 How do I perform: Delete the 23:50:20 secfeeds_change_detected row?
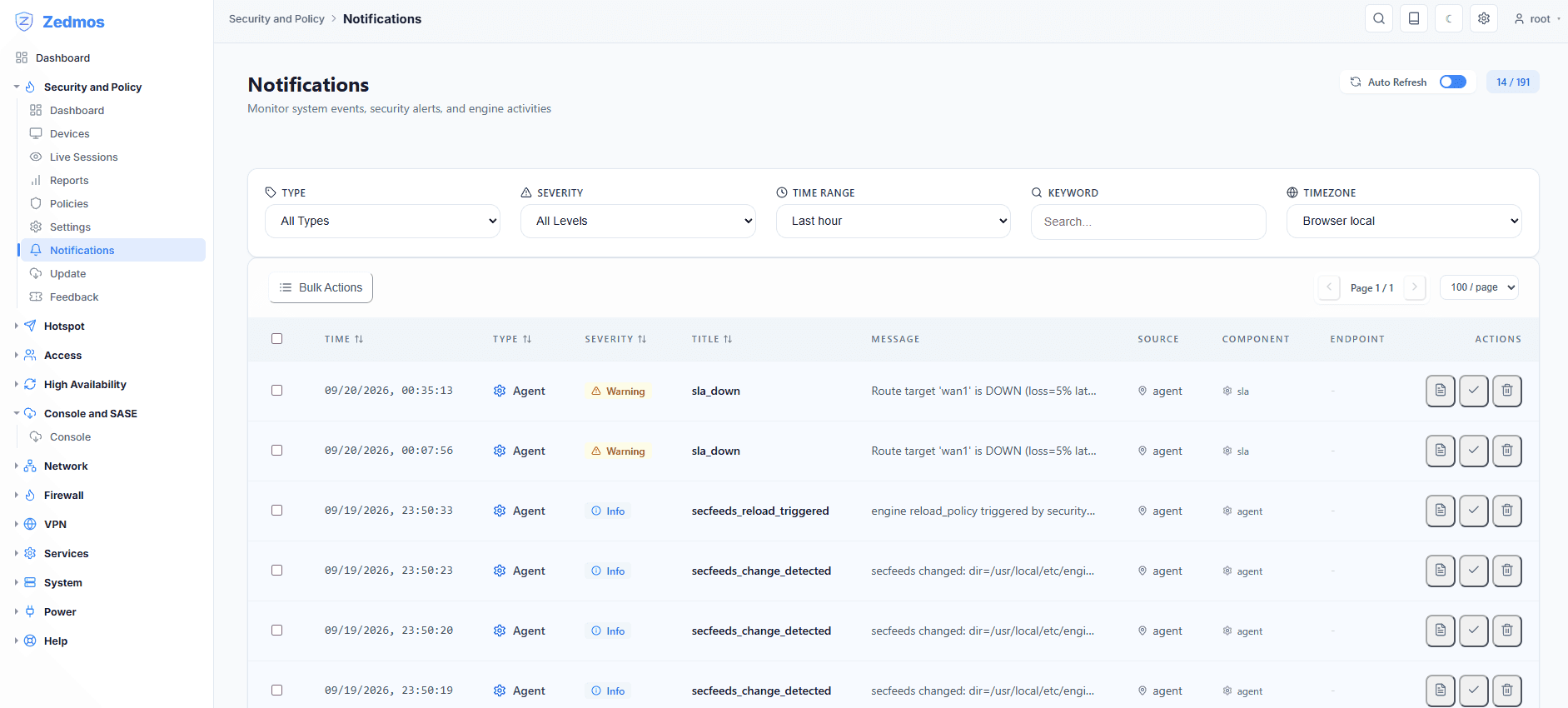[x=1507, y=631]
